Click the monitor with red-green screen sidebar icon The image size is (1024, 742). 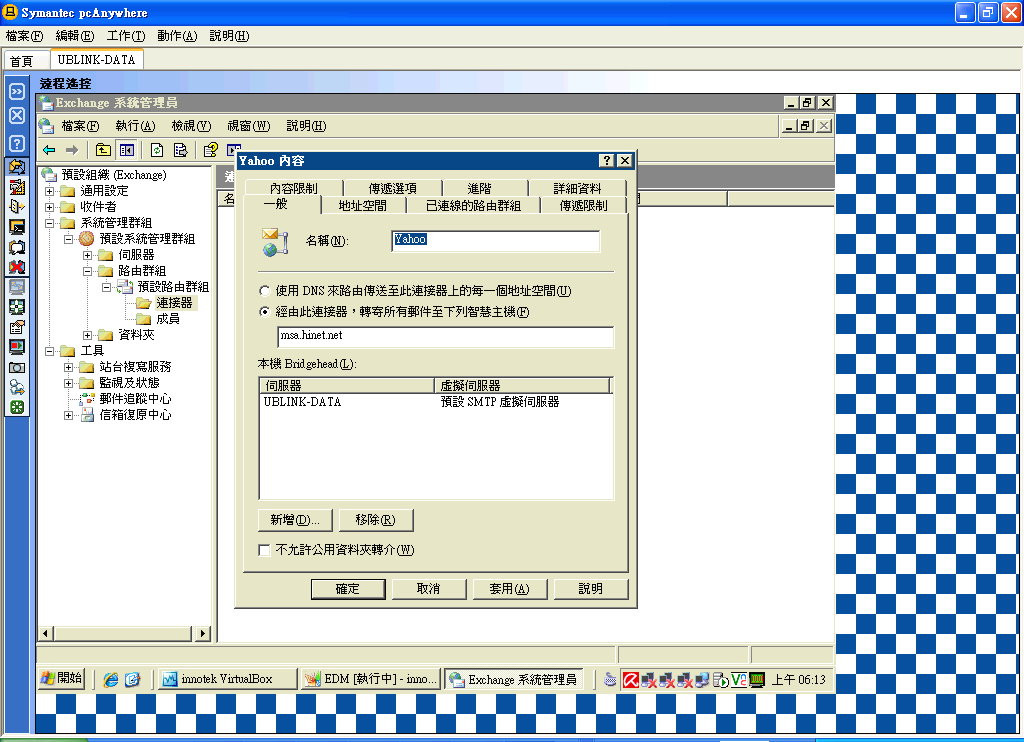(17, 347)
